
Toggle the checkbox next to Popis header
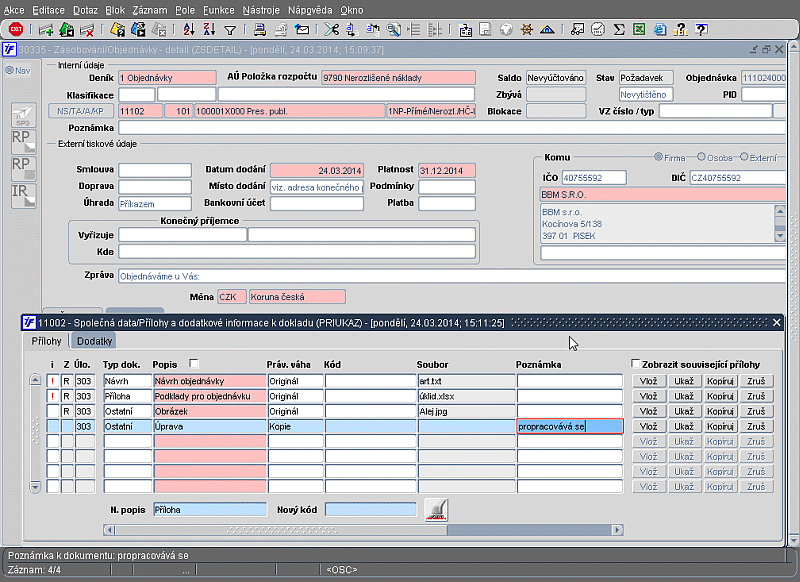[x=194, y=364]
